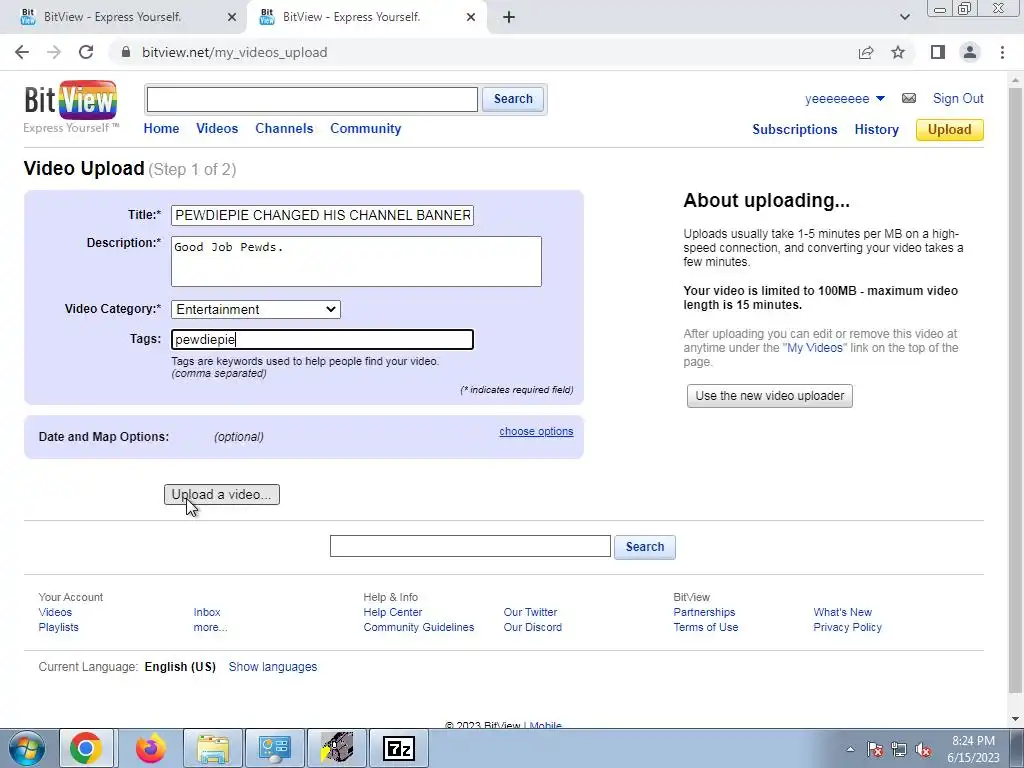Viewport: 1024px width, 768px height.
Task: View site info via the padlock icon
Action: pos(126,52)
